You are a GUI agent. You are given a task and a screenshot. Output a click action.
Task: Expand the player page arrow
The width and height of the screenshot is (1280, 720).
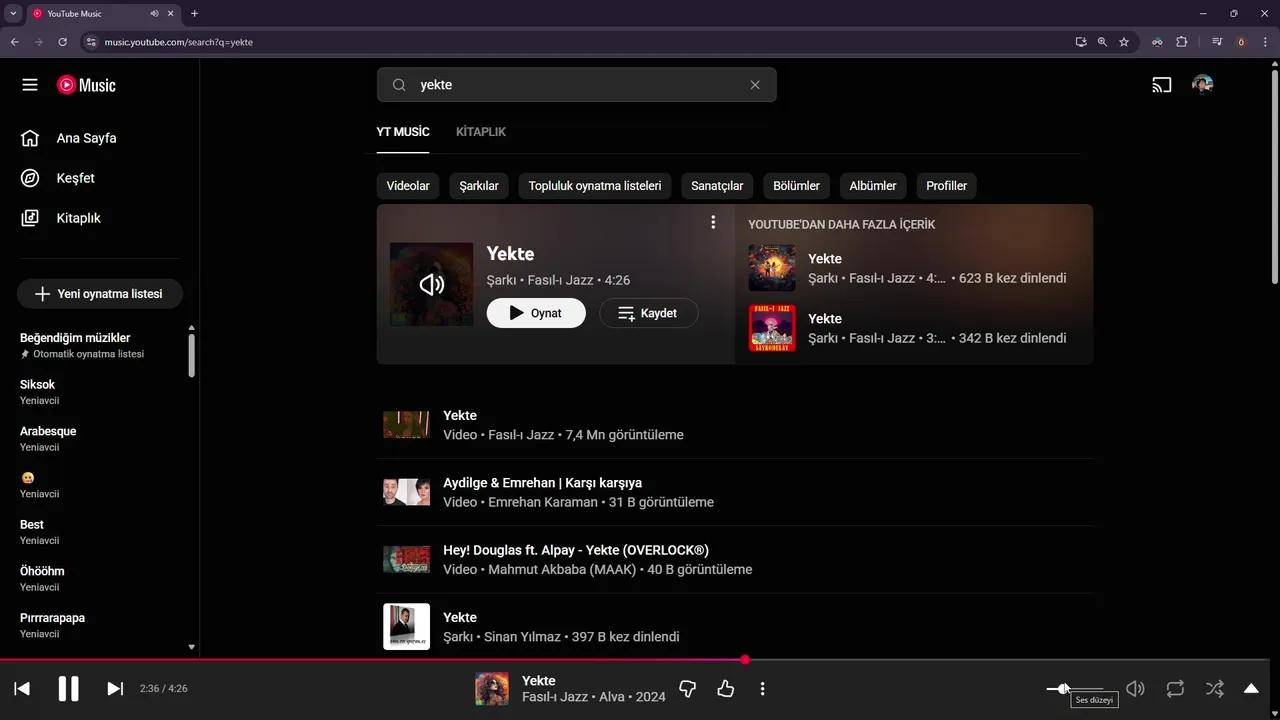(1251, 688)
